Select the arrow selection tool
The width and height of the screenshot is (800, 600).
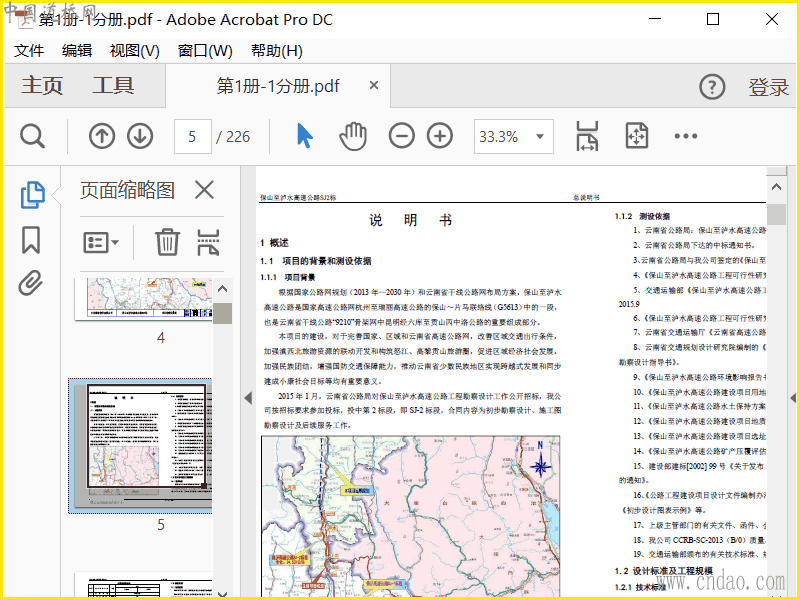pyautogui.click(x=305, y=136)
